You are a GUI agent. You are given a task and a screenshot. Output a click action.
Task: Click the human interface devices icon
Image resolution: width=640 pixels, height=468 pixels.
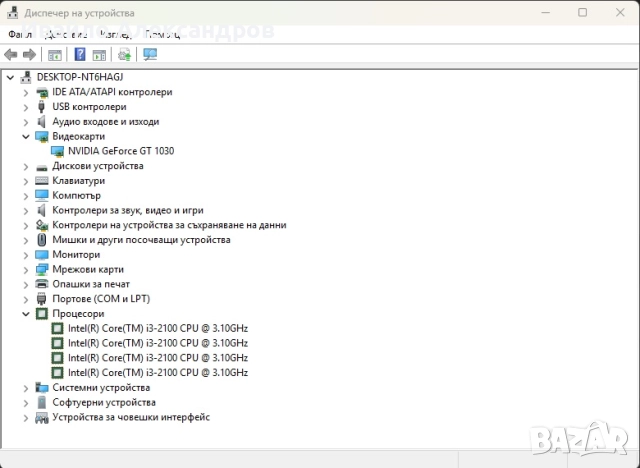[x=42, y=417]
